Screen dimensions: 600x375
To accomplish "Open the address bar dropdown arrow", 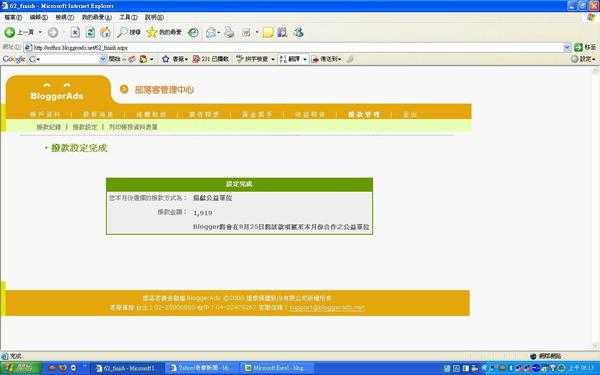I will [x=567, y=47].
